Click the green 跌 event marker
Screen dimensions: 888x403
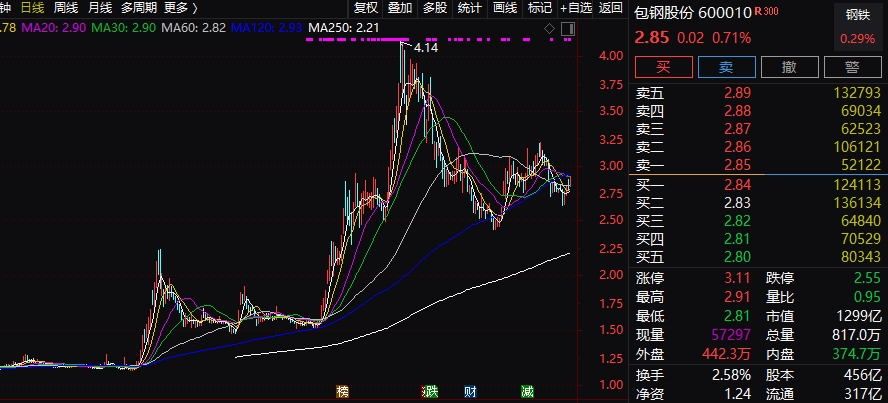431,391
